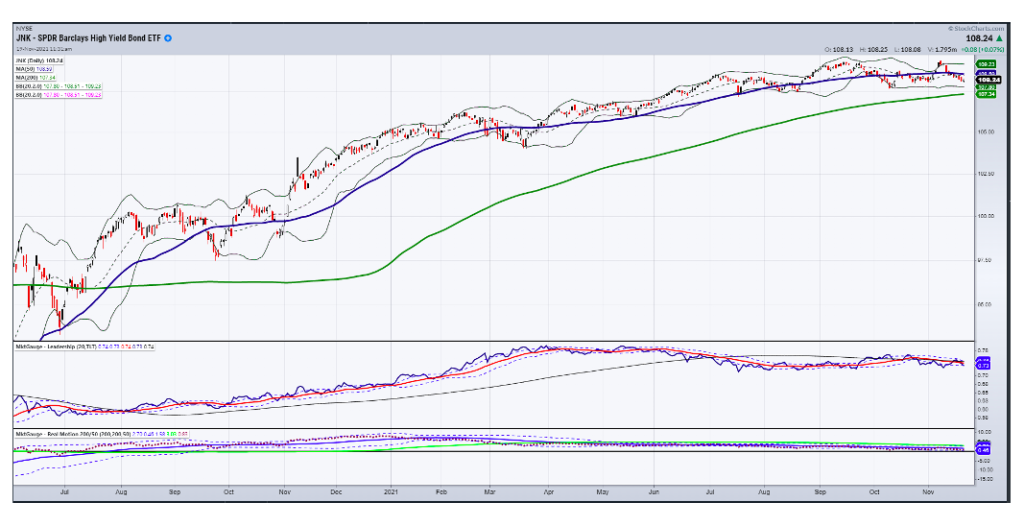Click the last price 108.24 in the header

pyautogui.click(x=980, y=39)
